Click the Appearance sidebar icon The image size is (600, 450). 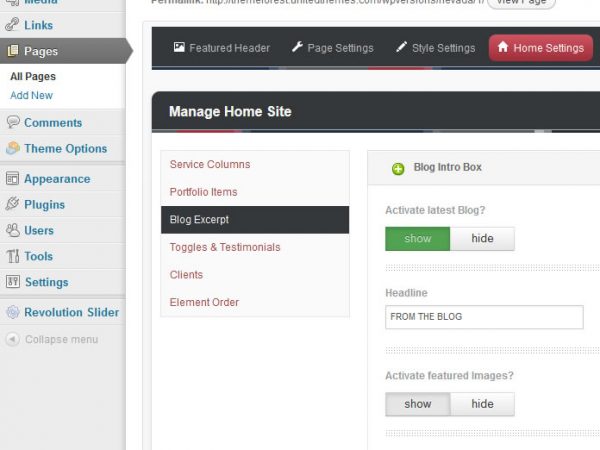click(13, 179)
